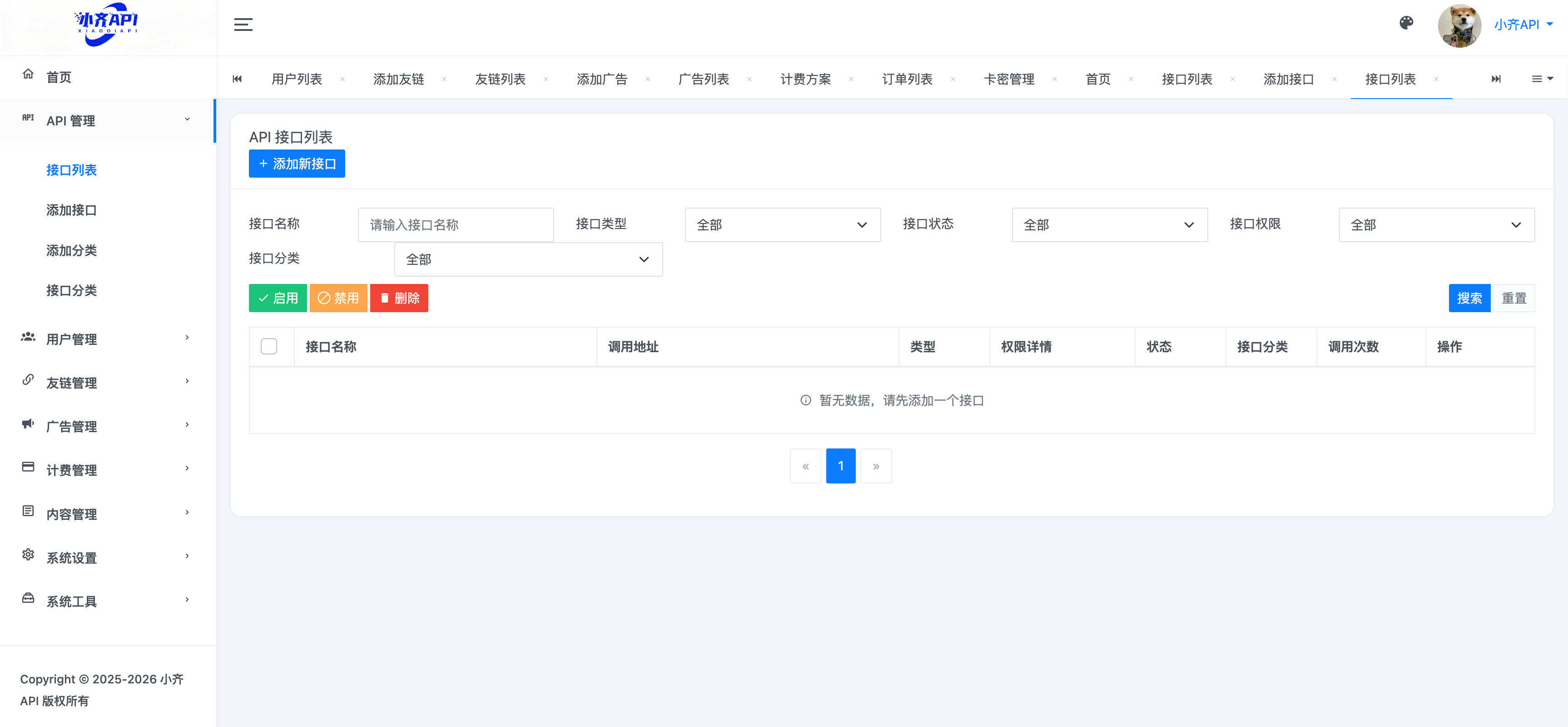Open the 用户管理 sidebar section icon
1568x727 pixels.
pos(28,339)
